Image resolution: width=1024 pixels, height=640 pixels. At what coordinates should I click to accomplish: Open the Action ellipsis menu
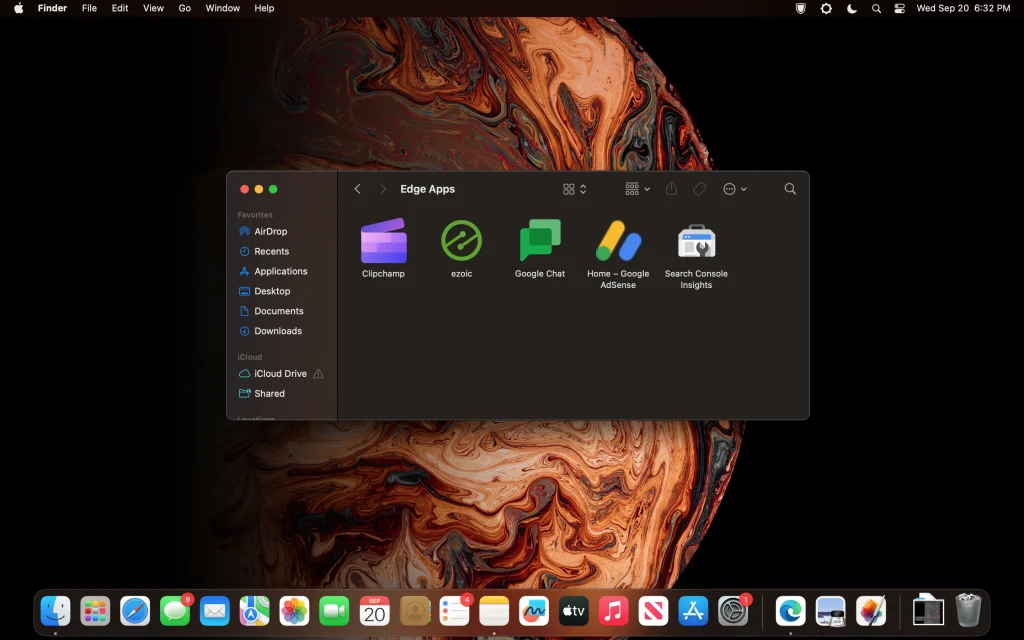[x=735, y=189]
